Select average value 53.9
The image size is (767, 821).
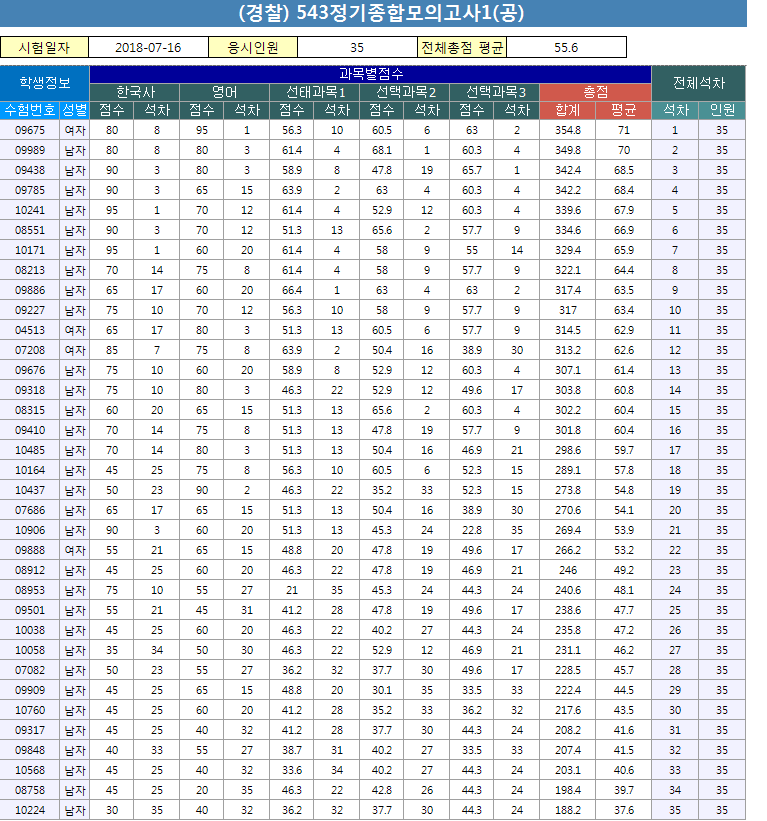(x=624, y=530)
